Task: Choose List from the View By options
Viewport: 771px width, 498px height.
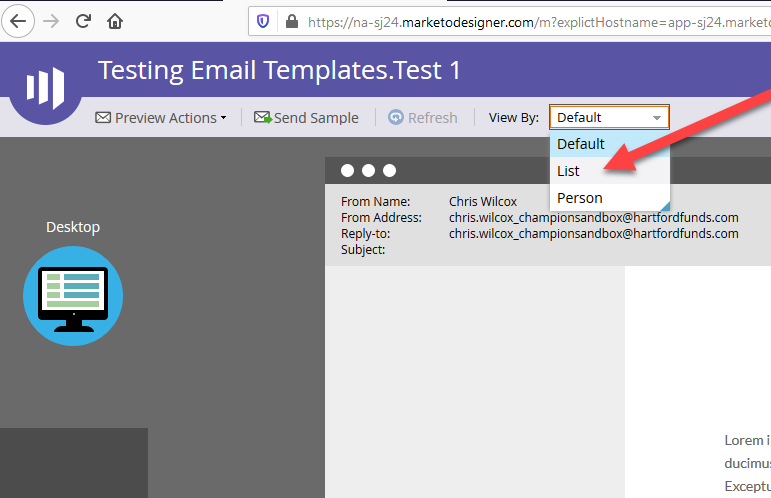Action: pos(569,171)
